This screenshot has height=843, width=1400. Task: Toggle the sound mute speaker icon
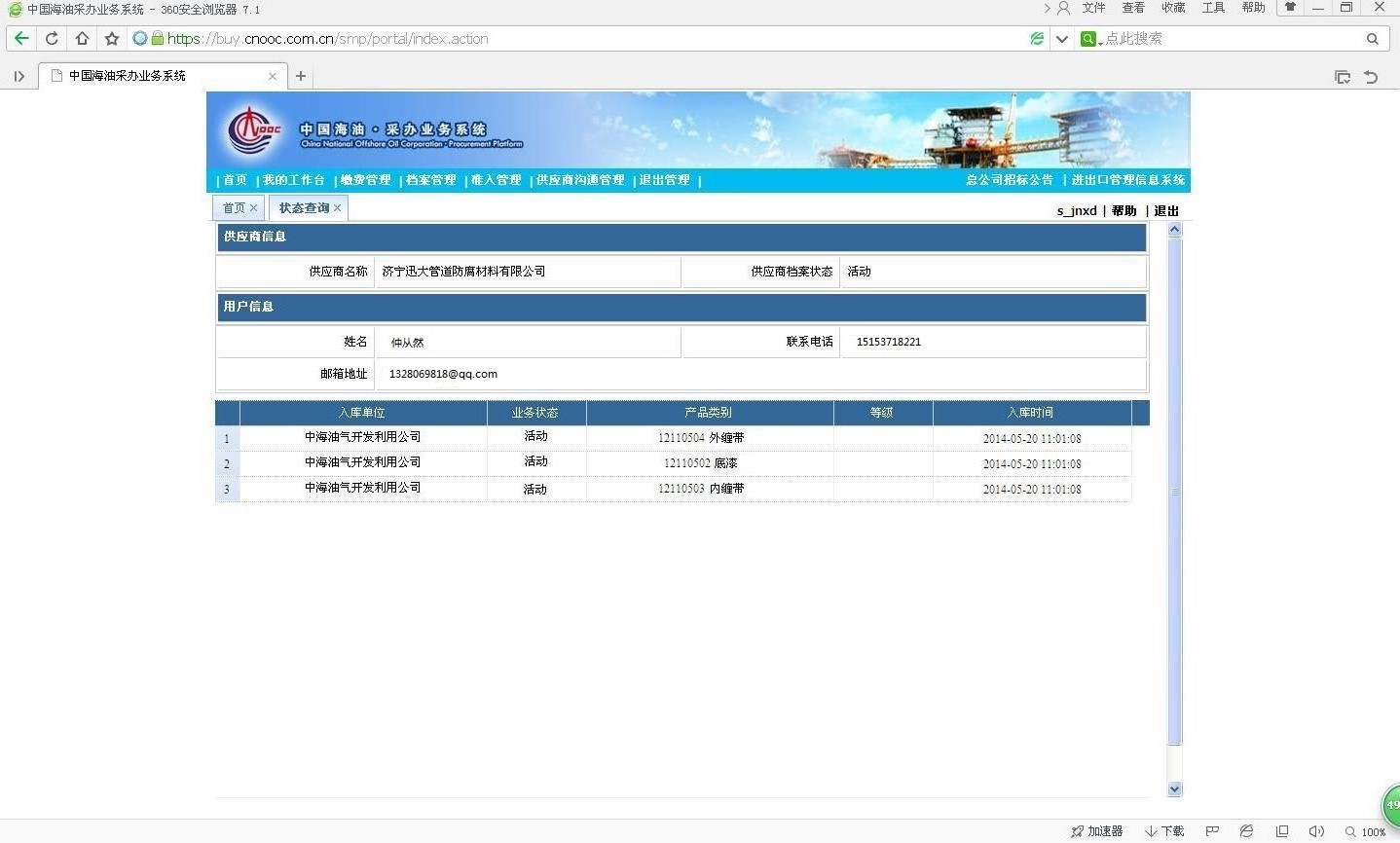1316,831
